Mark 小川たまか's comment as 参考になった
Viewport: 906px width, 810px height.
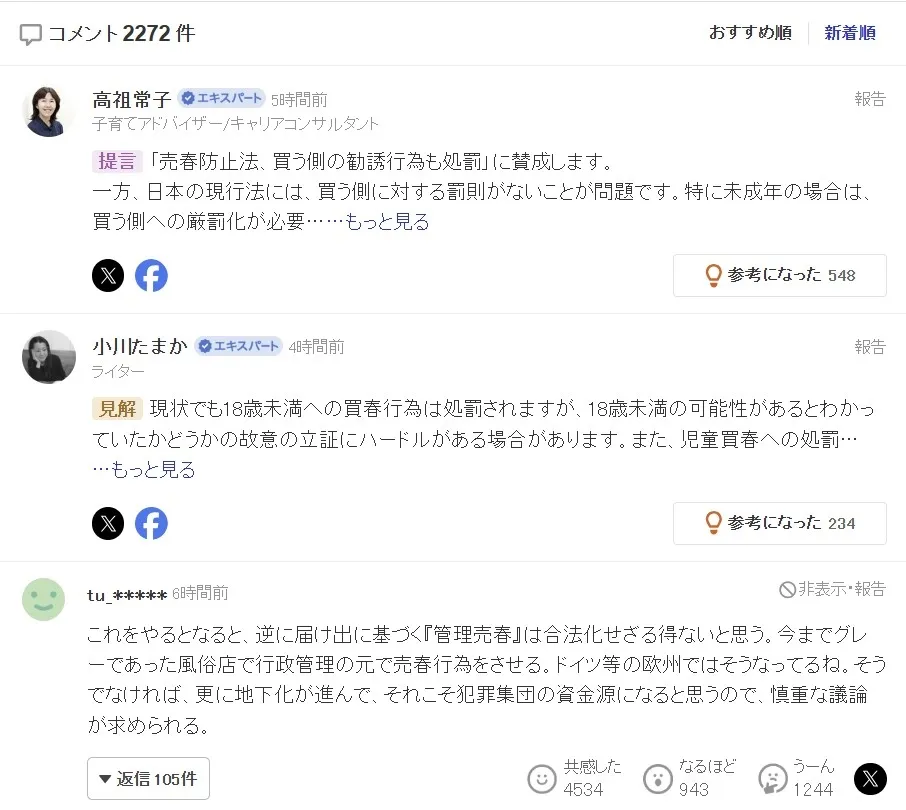click(x=779, y=523)
